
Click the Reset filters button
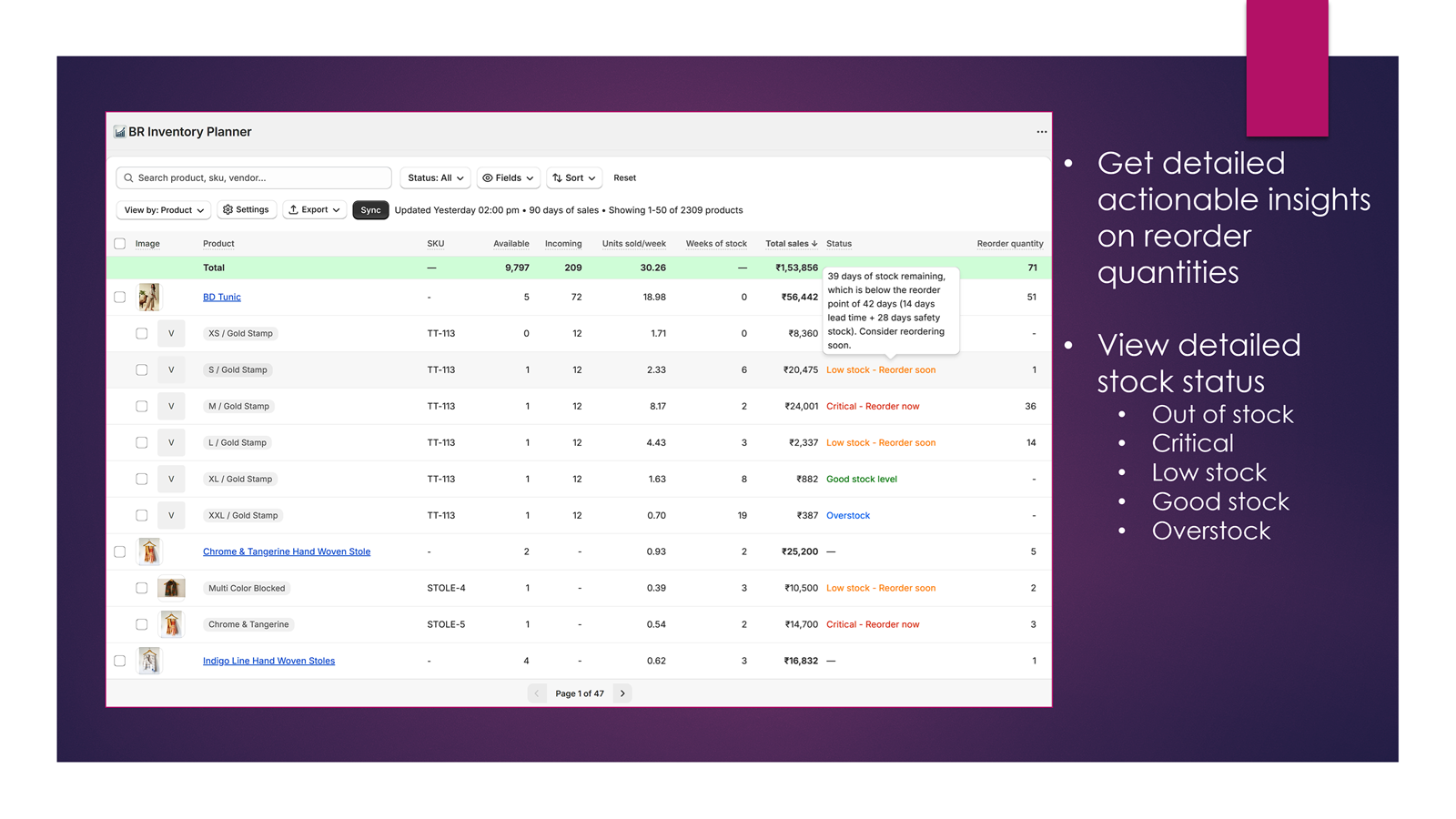click(624, 178)
